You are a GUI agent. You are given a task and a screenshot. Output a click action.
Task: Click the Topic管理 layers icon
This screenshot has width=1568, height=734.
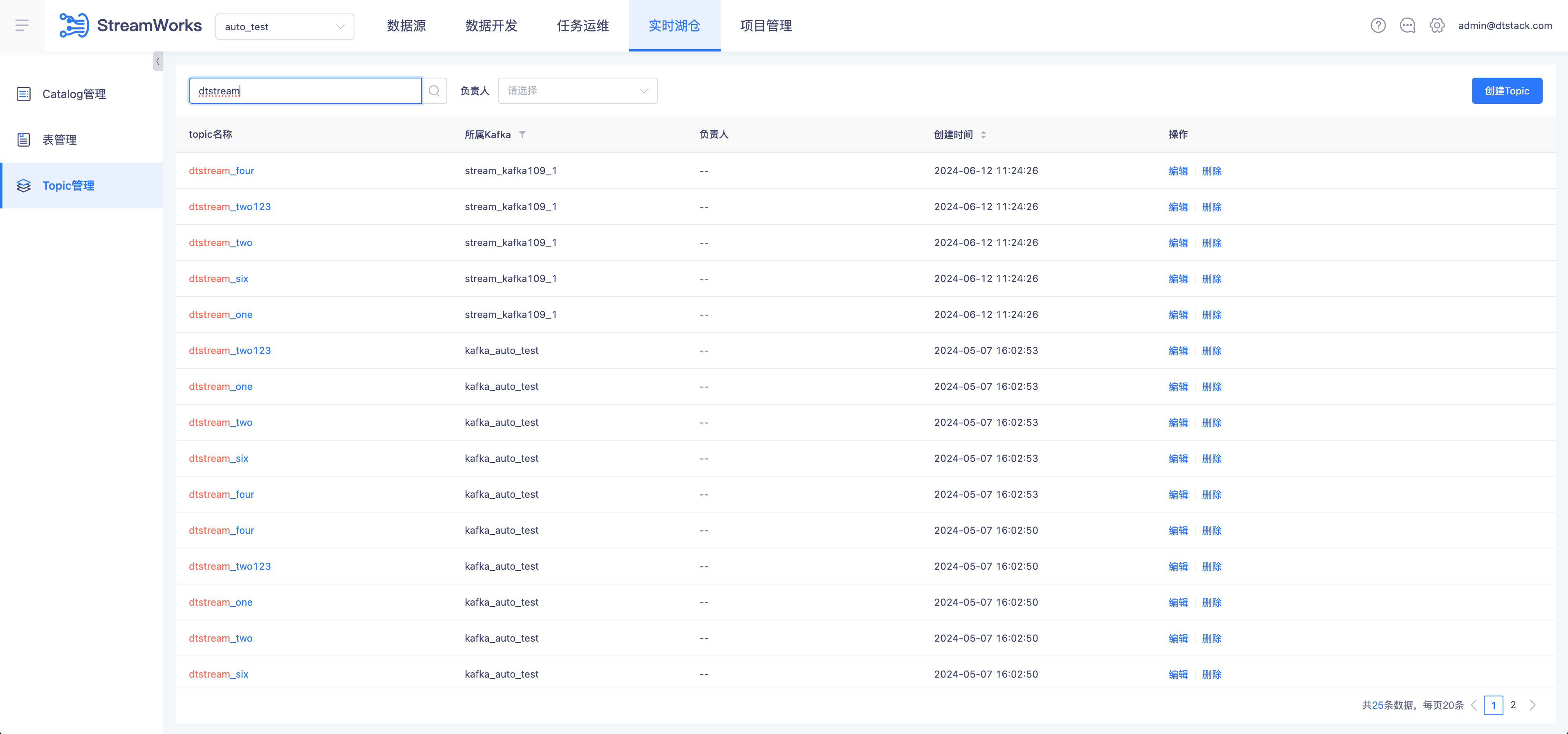point(24,186)
